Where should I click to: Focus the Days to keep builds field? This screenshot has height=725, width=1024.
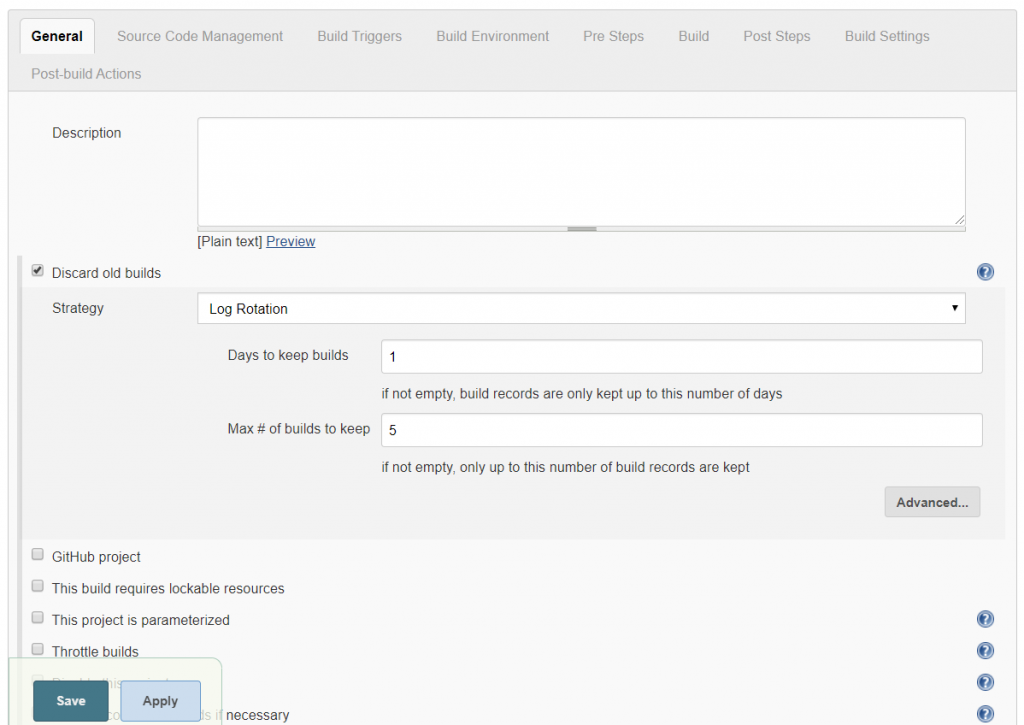pyautogui.click(x=682, y=357)
